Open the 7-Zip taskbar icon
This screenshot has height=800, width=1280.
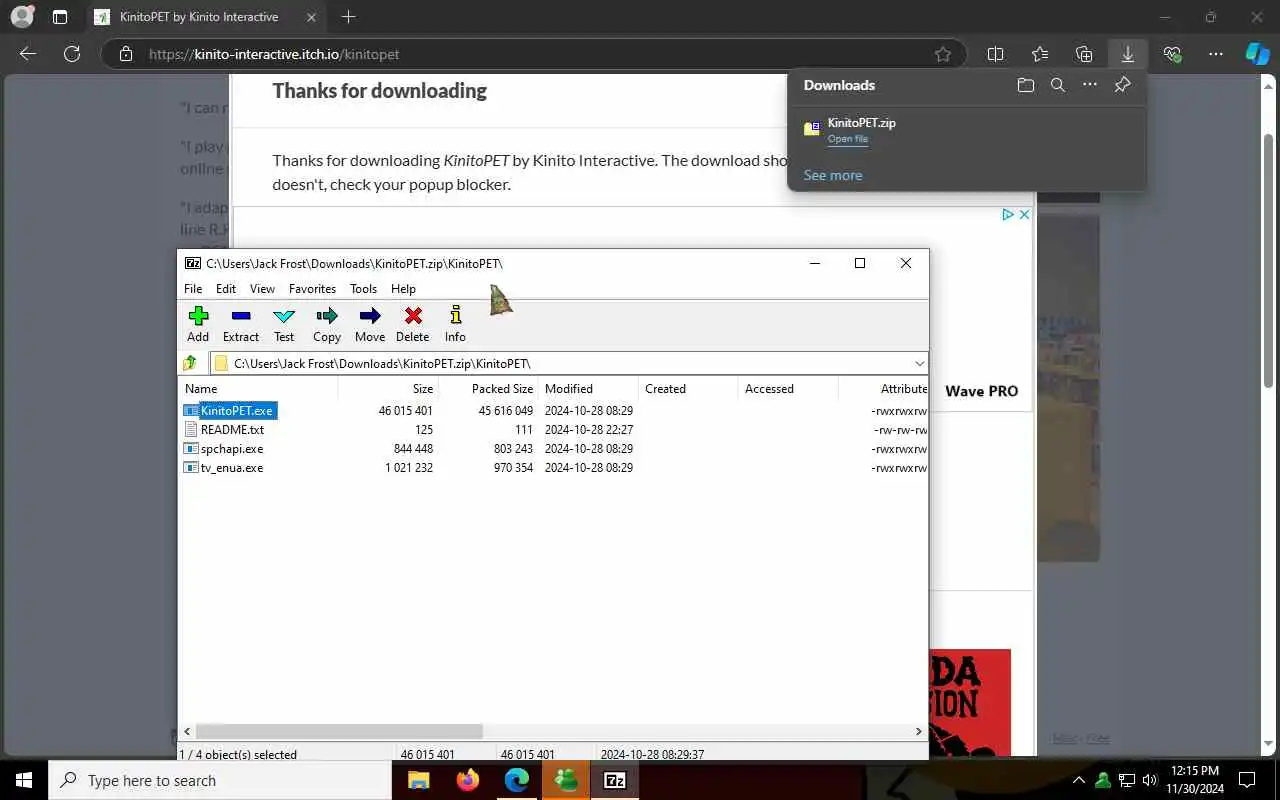tap(615, 780)
